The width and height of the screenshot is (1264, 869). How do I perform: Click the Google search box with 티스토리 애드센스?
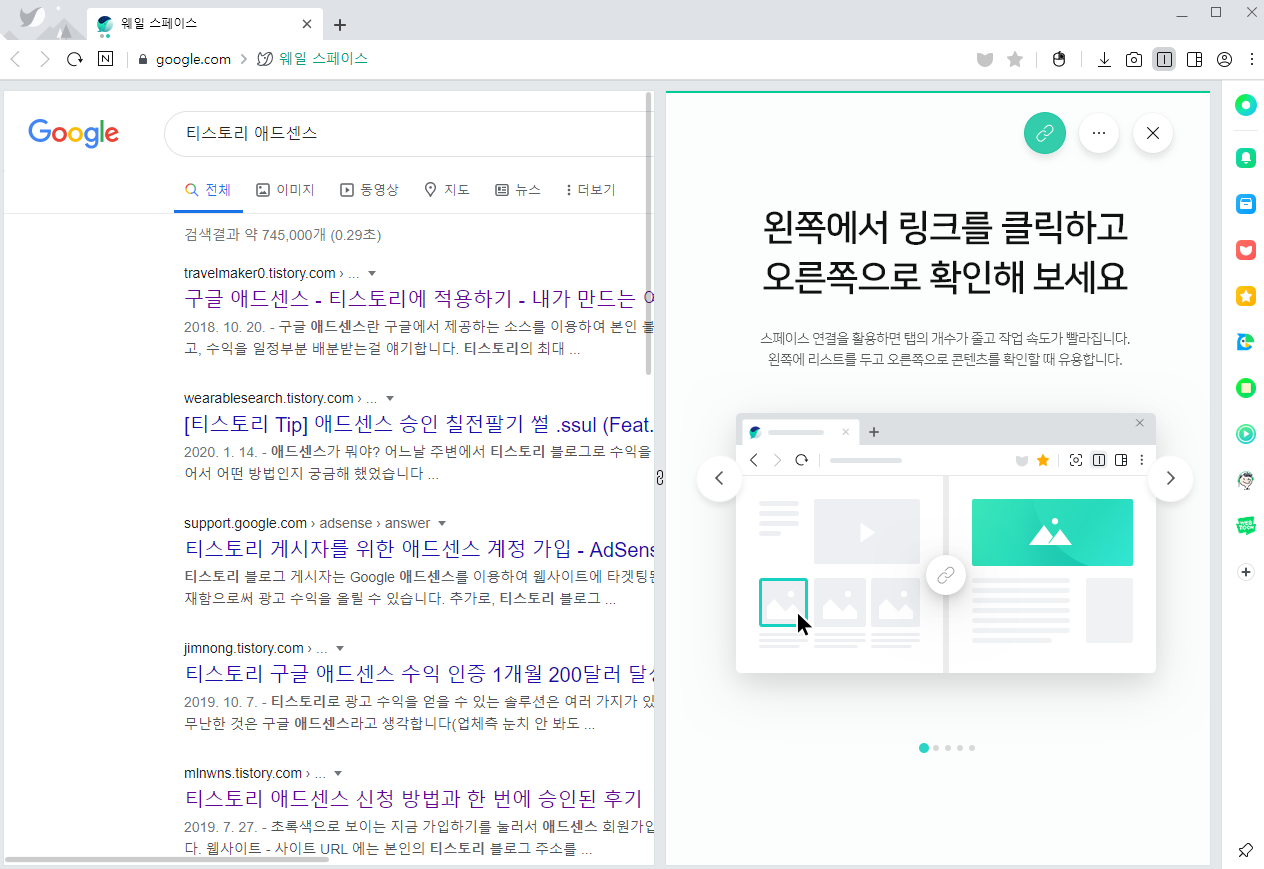pyautogui.click(x=410, y=133)
